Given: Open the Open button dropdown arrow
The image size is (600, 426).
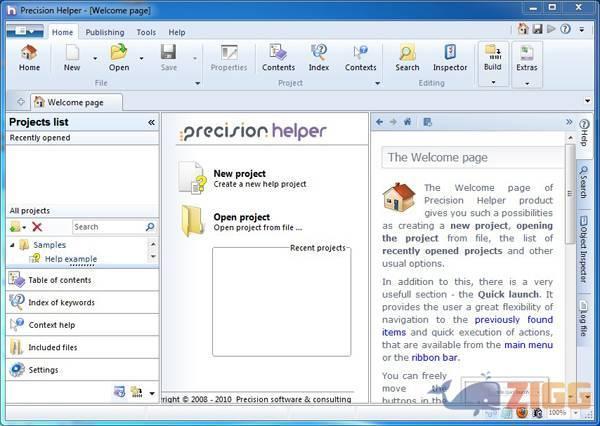Looking at the screenshot, I should pyautogui.click(x=141, y=59).
